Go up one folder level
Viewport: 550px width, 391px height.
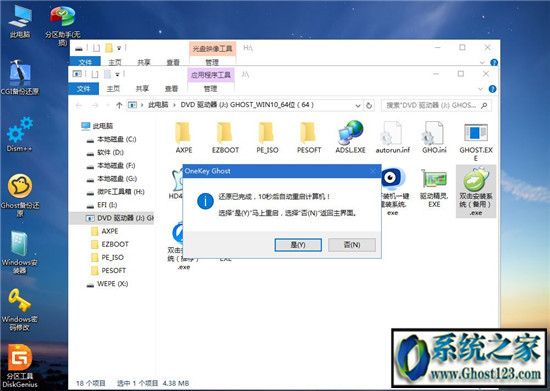[x=119, y=105]
